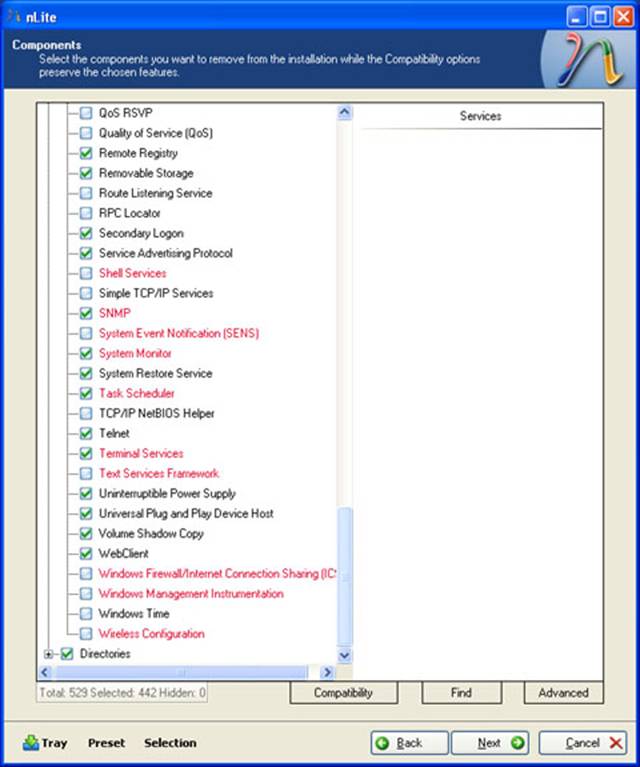Click the nLite title bar icon
The width and height of the screenshot is (640, 767).
pos(13,15)
